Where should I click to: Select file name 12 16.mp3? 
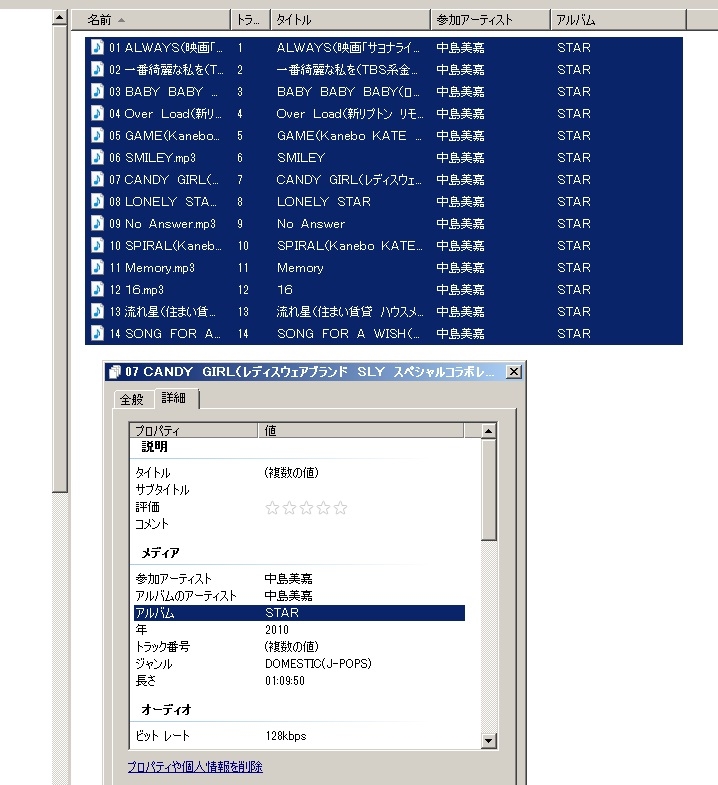136,290
